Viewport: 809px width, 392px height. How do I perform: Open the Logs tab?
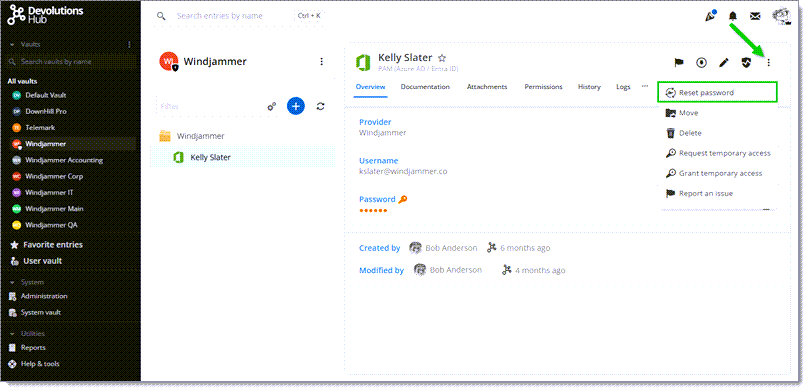pyautogui.click(x=623, y=87)
